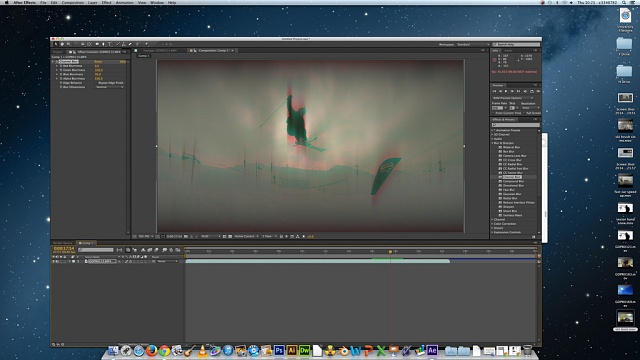The width and height of the screenshot is (640, 360).
Task: Select the Pen tool
Action: (x=103, y=44)
